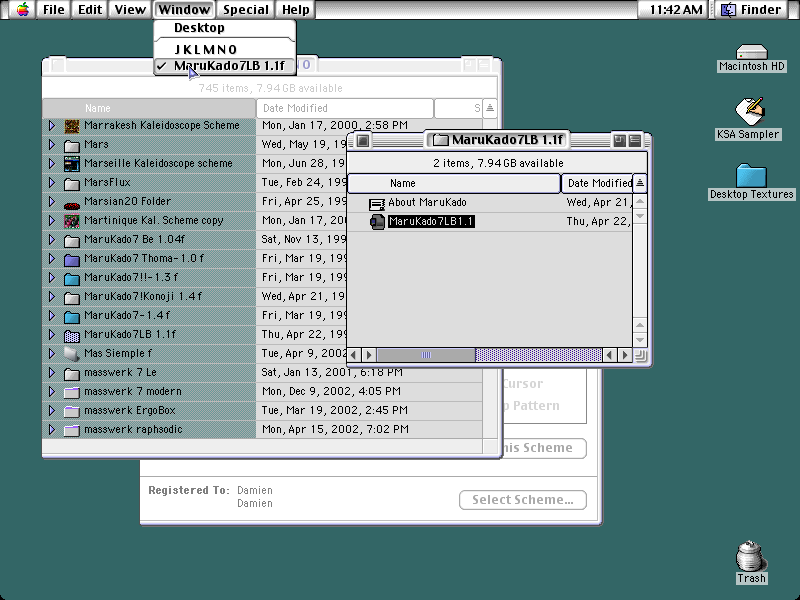
Task: Open the Special menu
Action: point(245,9)
